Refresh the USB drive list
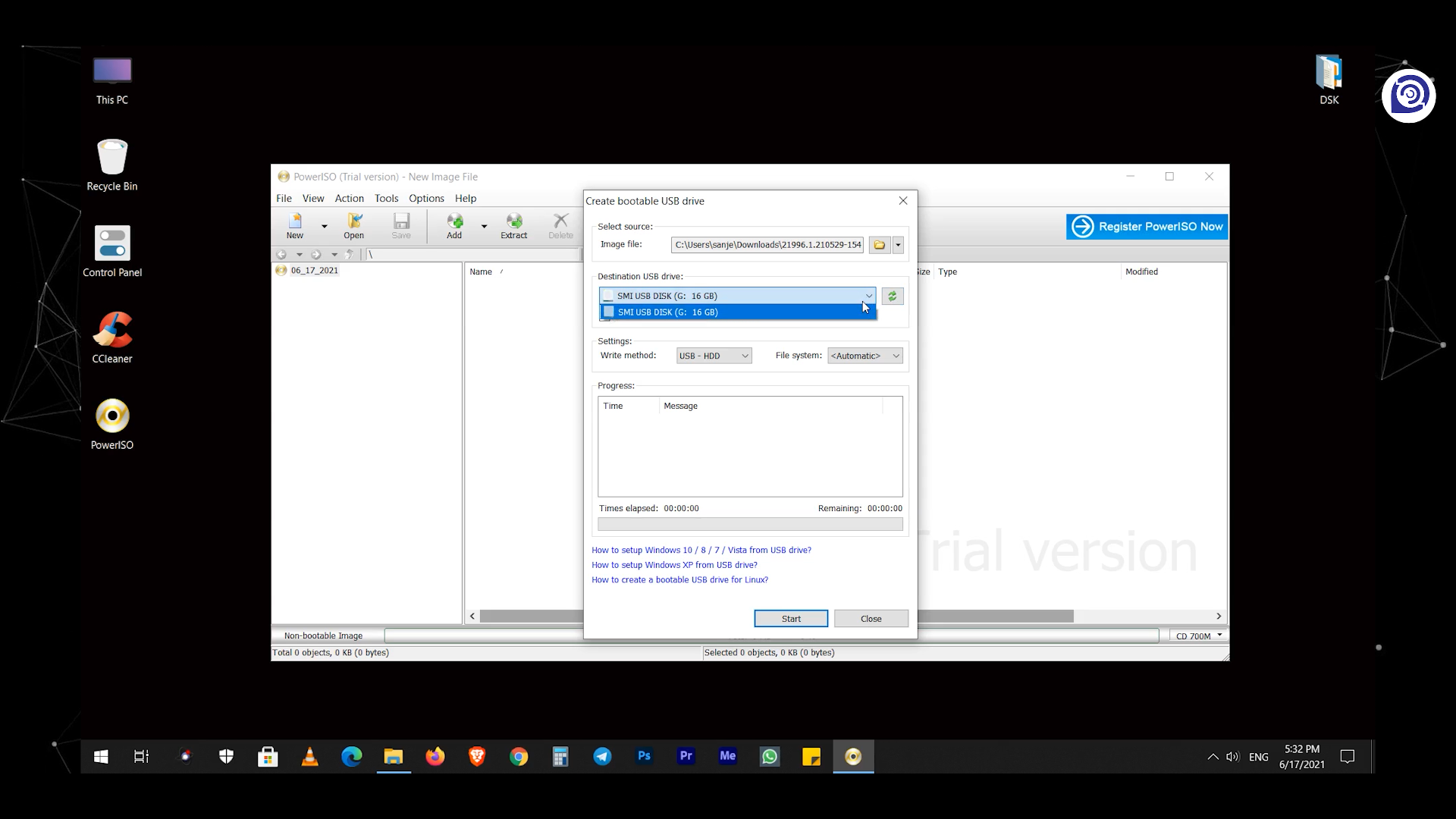 pyautogui.click(x=893, y=297)
